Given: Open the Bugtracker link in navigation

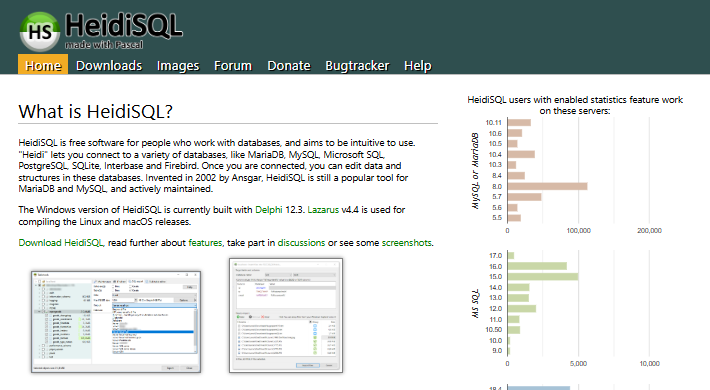Looking at the screenshot, I should coord(357,66).
